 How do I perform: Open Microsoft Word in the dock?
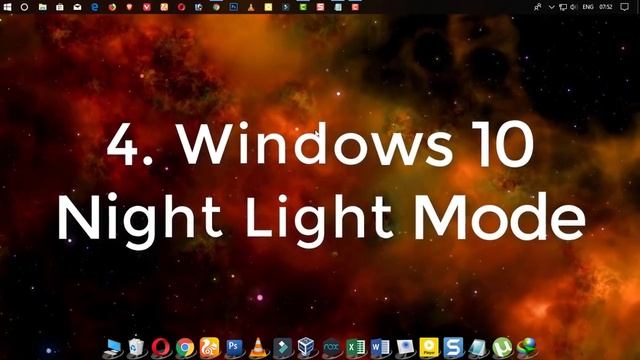380,348
